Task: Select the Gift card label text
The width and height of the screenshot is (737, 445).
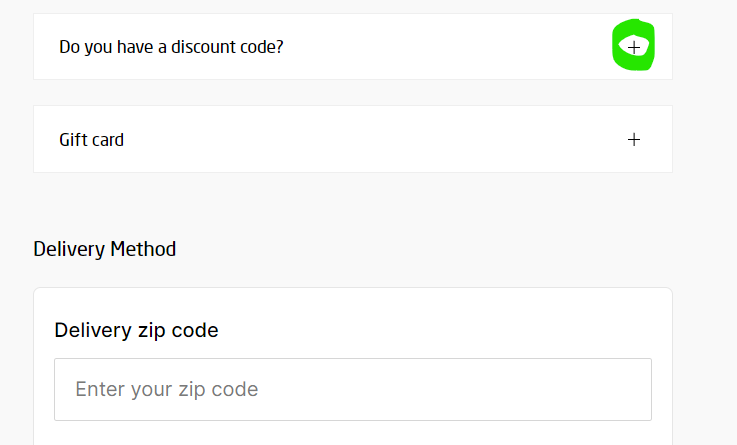Action: click(92, 140)
